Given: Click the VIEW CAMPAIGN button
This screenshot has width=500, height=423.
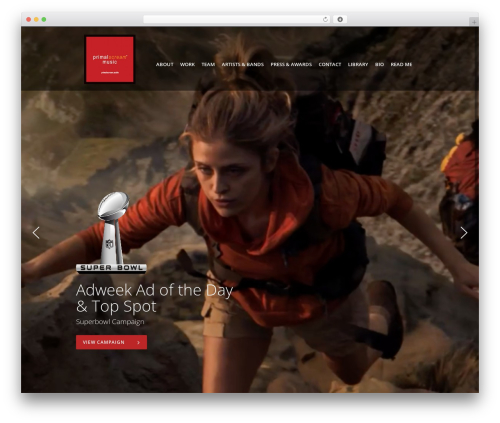Looking at the screenshot, I should (x=111, y=342).
